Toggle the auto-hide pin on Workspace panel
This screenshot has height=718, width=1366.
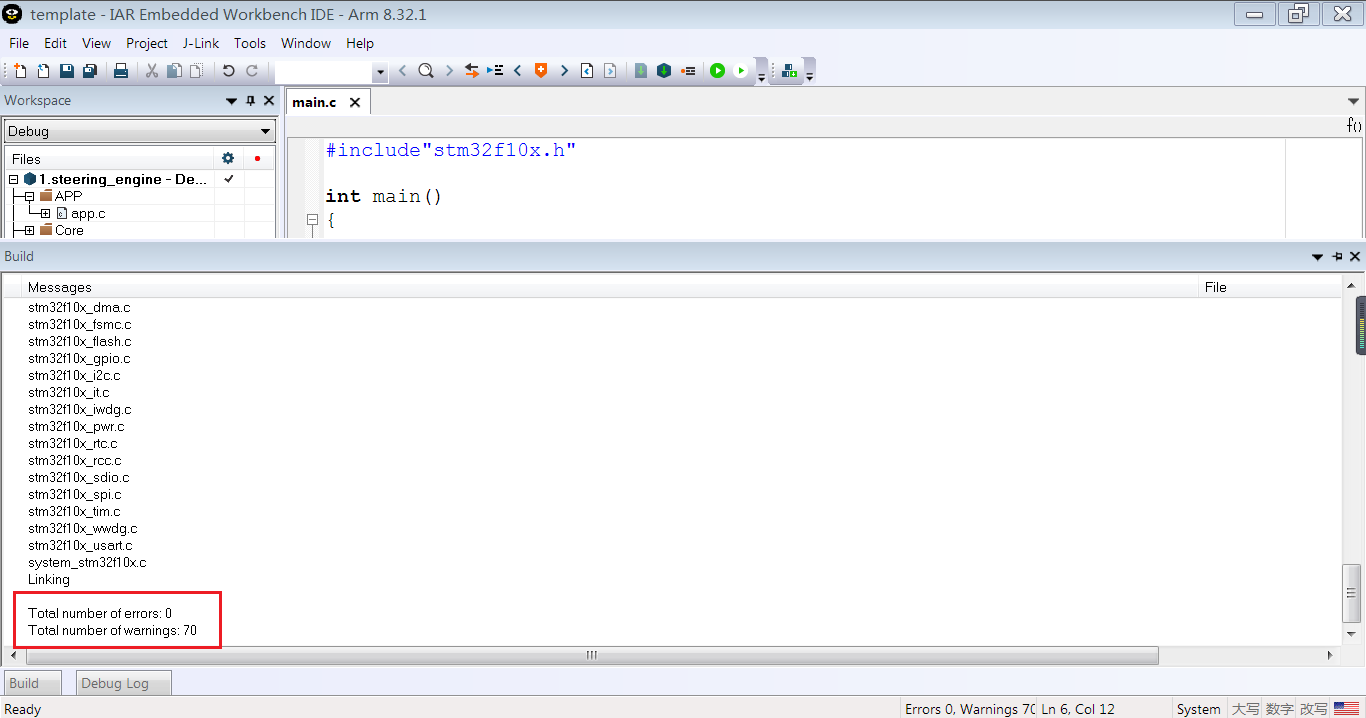point(250,100)
